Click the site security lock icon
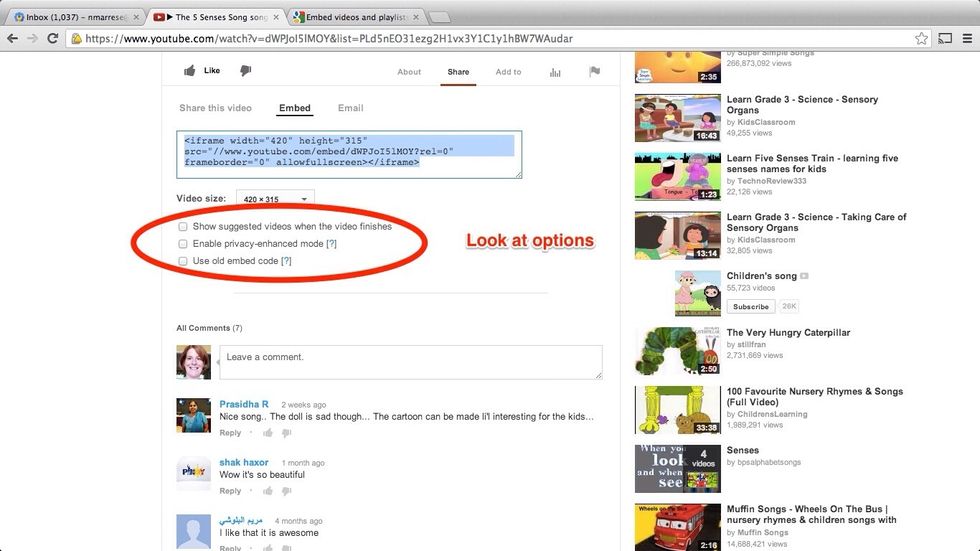This screenshot has width=980, height=551. point(76,39)
